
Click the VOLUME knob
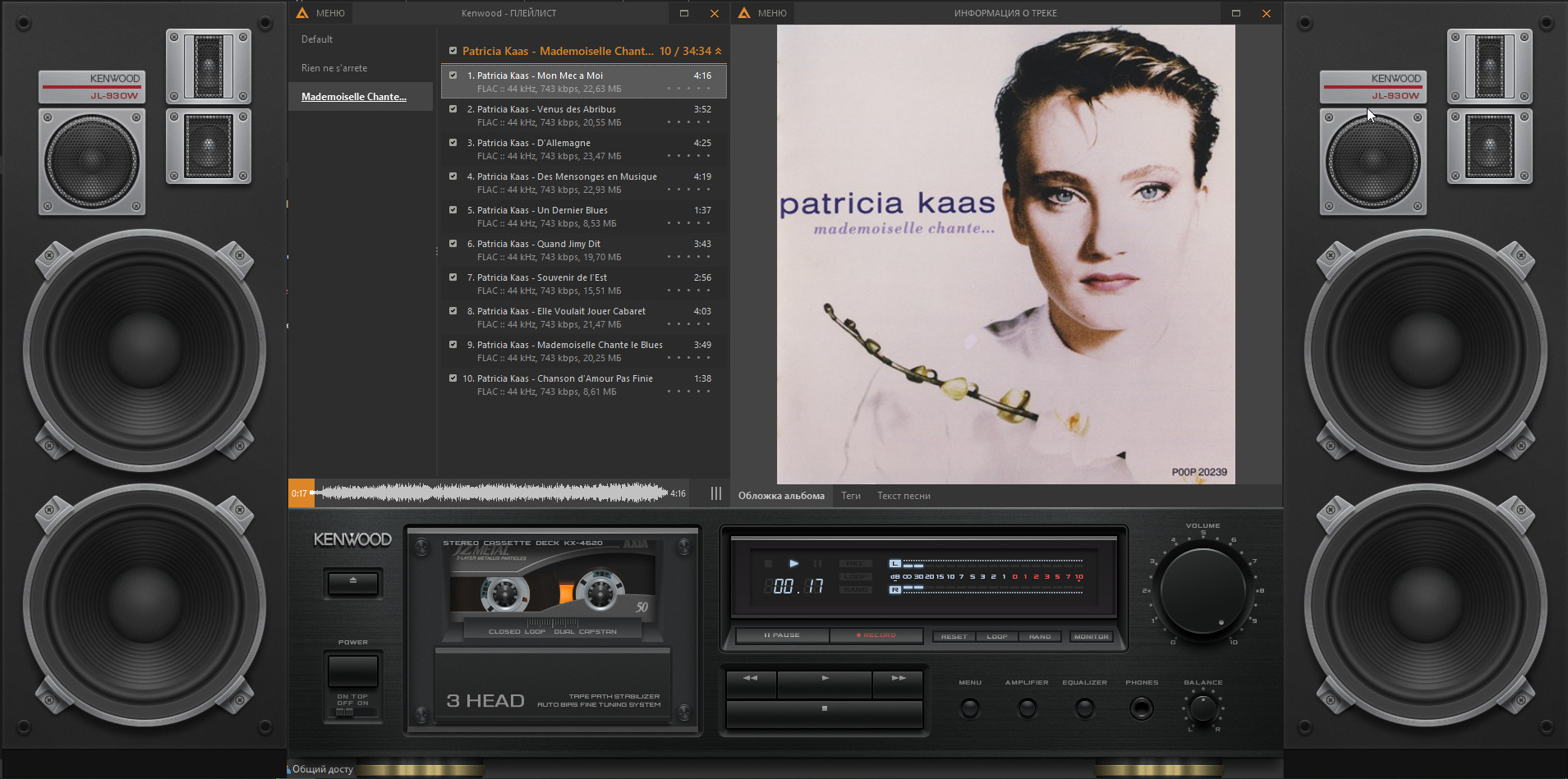(1203, 589)
